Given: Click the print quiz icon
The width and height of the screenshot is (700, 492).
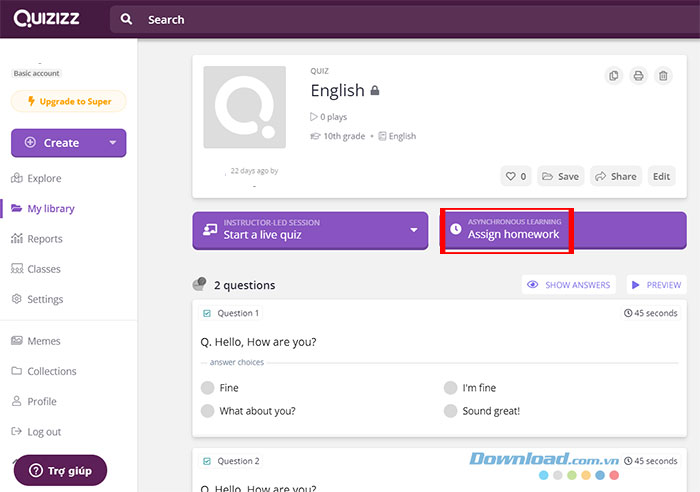Looking at the screenshot, I should tap(638, 76).
